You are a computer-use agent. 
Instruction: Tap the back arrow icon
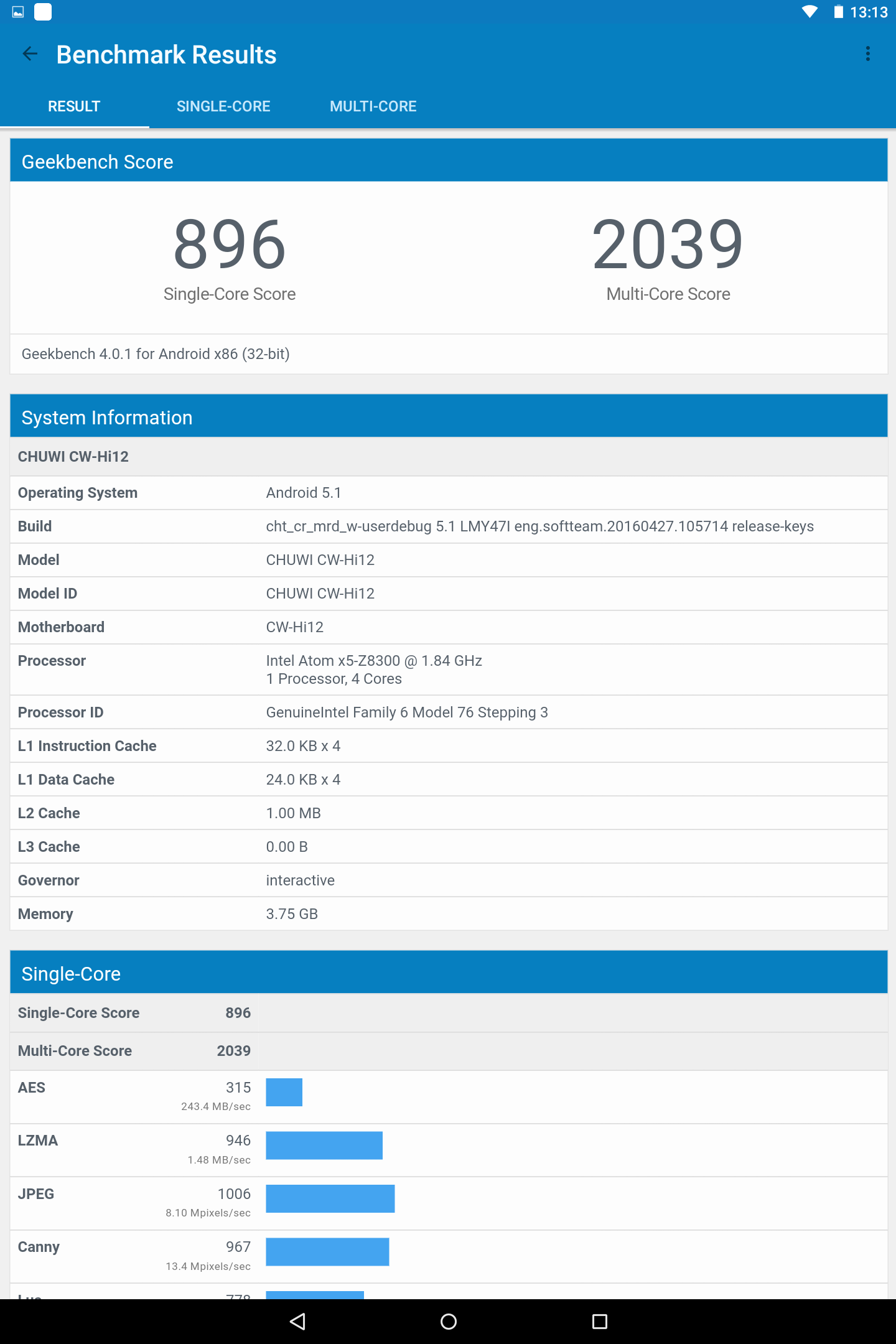(30, 54)
